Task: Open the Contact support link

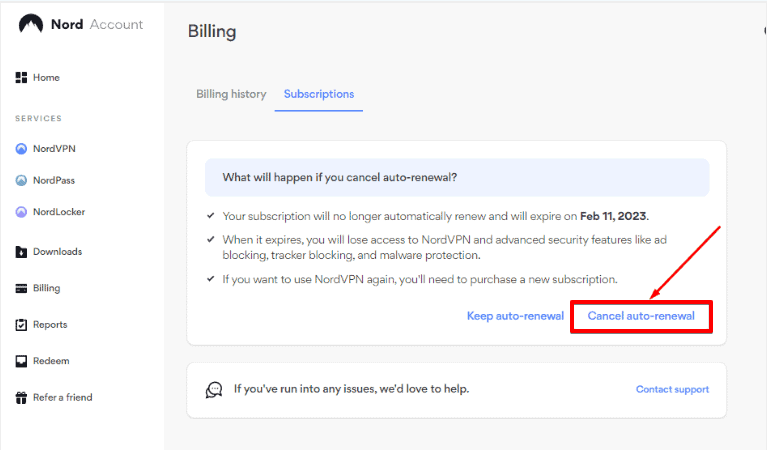Action: pos(672,389)
